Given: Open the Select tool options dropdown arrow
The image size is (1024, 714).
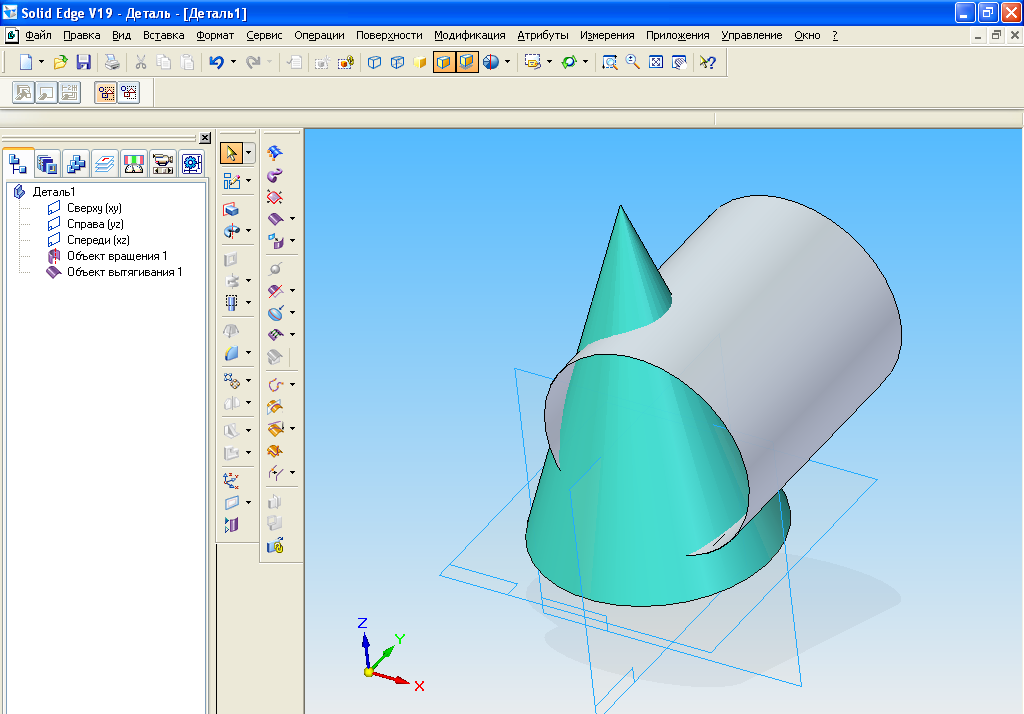Looking at the screenshot, I should (249, 154).
